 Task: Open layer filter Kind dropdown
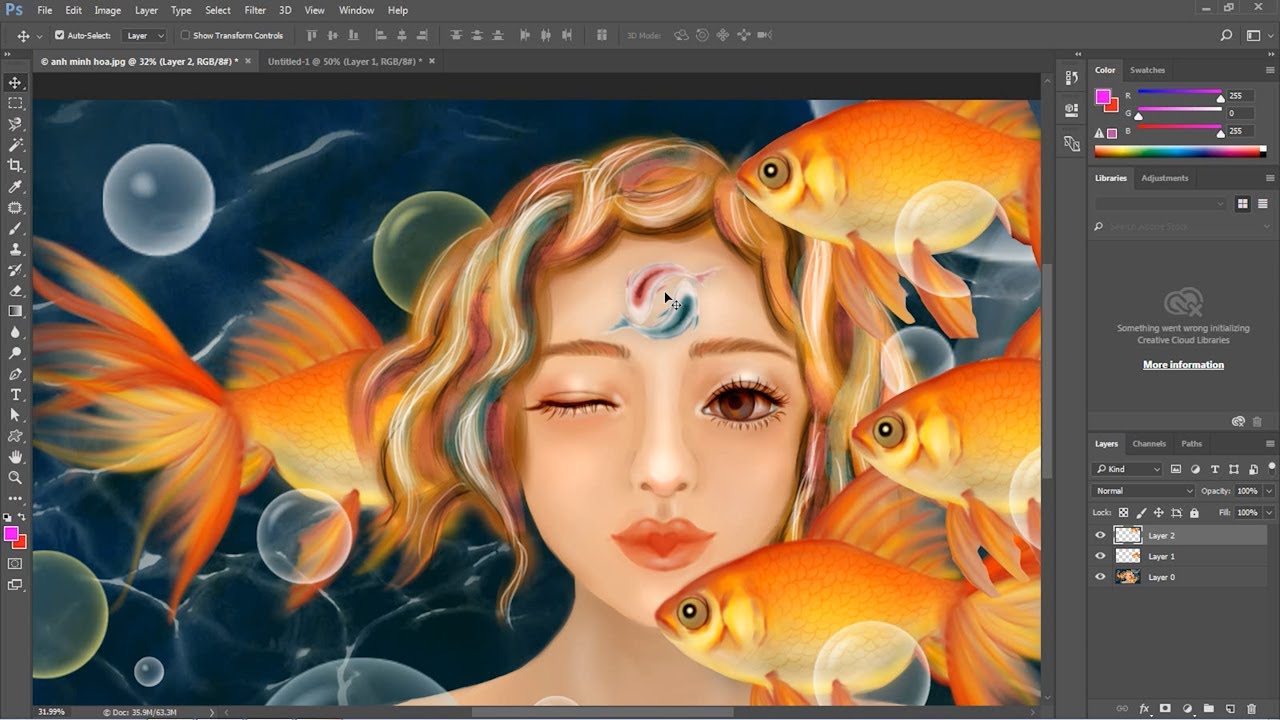1128,468
